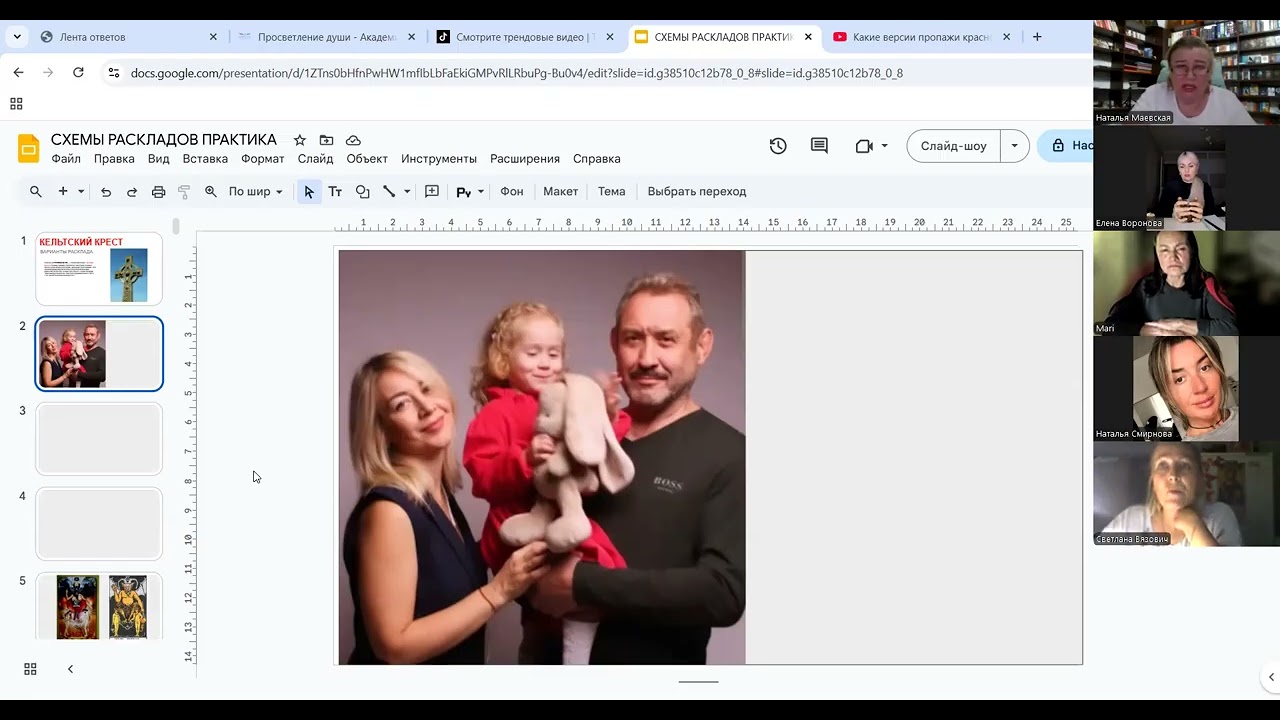Screen dimensions: 1280x720
Task: Switch to 'Лента ответов' browser tab
Action: 127,37
